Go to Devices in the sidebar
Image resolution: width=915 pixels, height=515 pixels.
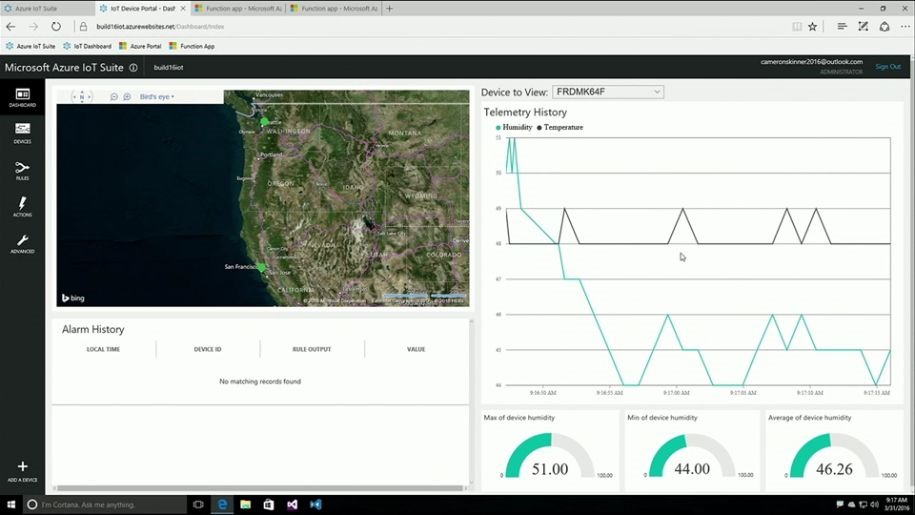click(22, 131)
